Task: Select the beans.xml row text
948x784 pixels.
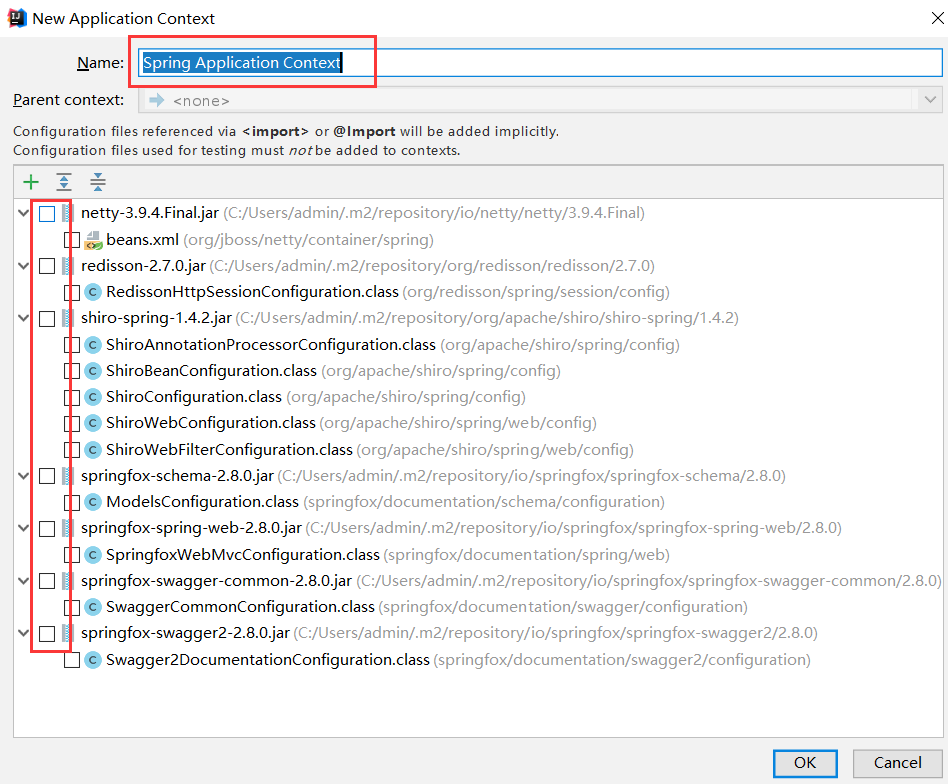Action: click(270, 240)
